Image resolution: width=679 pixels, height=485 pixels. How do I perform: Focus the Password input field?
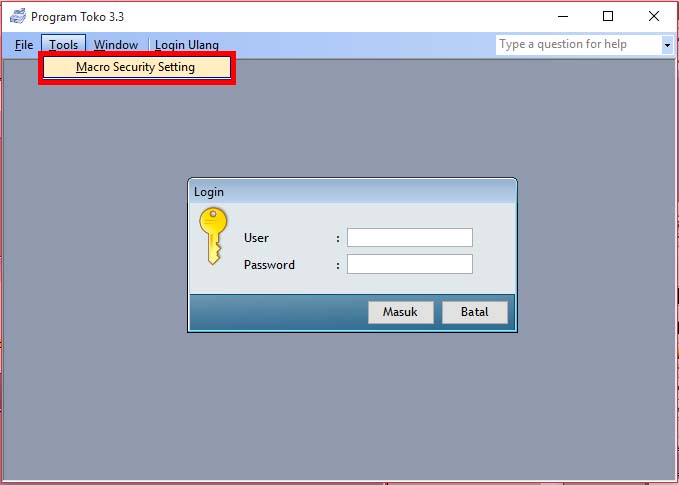[409, 265]
